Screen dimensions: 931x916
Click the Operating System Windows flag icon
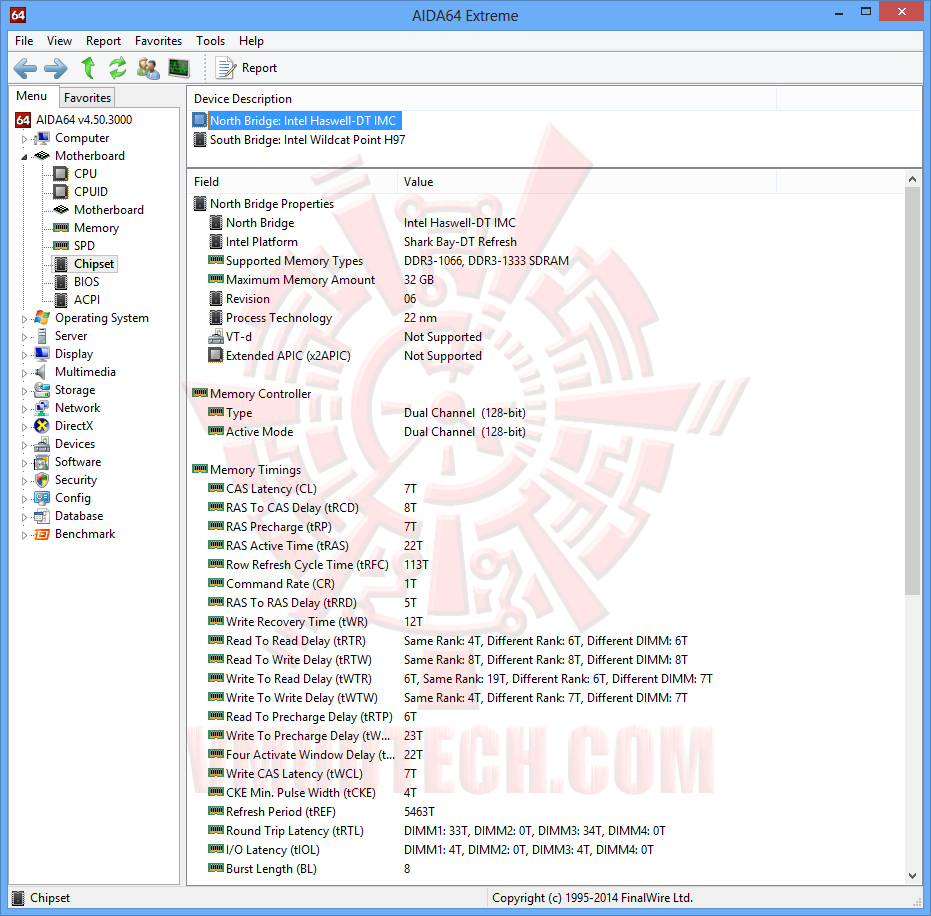[42, 318]
